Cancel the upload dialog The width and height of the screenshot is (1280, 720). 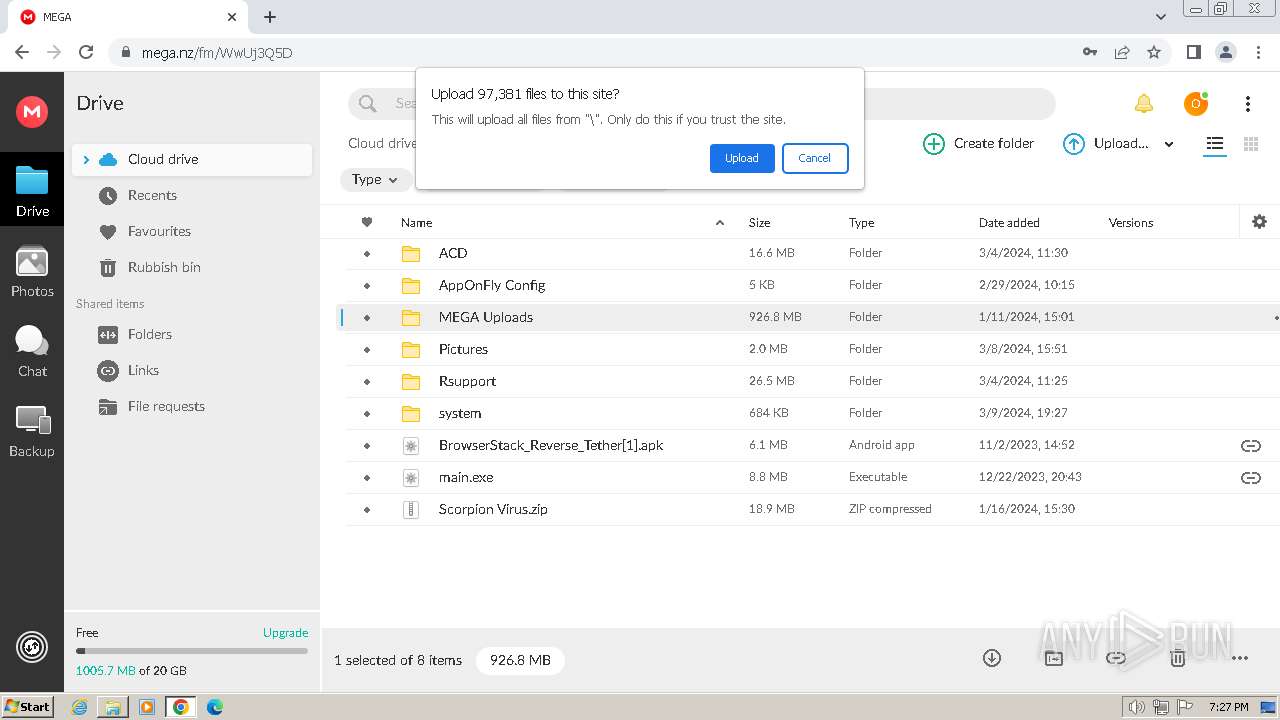tap(815, 158)
